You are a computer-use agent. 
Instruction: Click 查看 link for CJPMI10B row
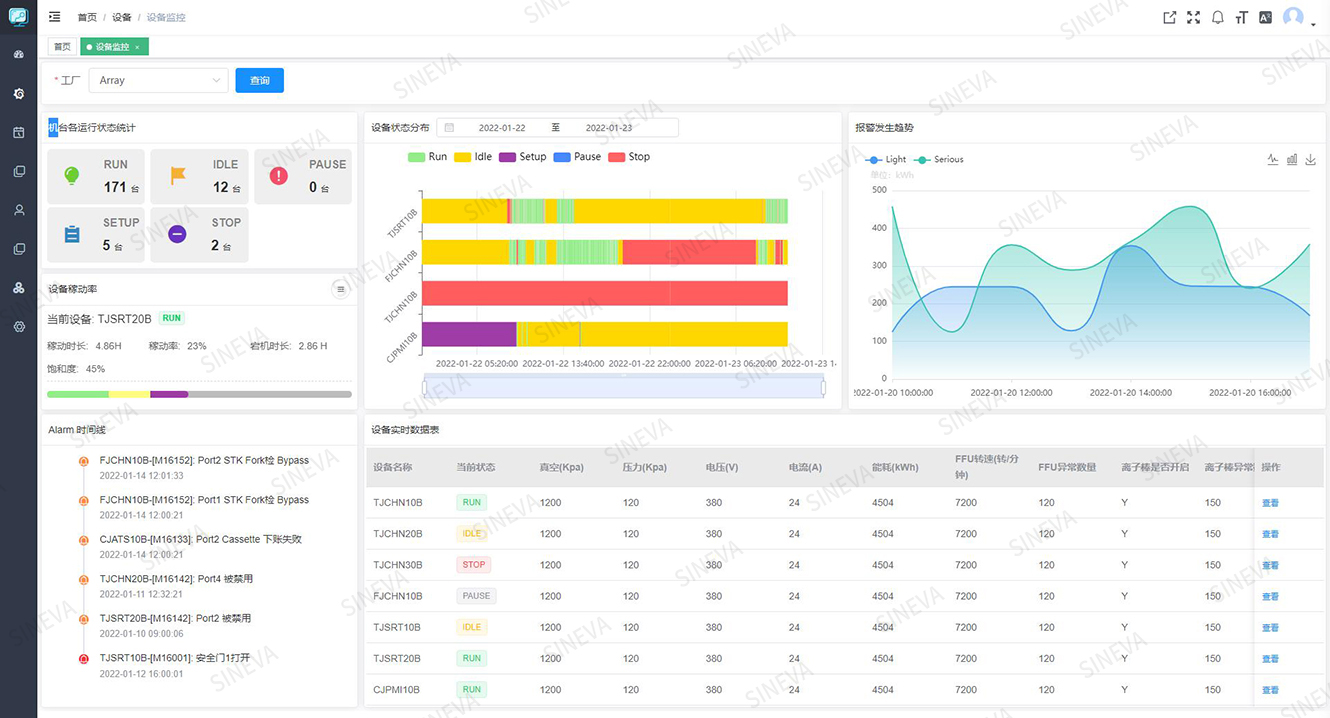pyautogui.click(x=1270, y=690)
